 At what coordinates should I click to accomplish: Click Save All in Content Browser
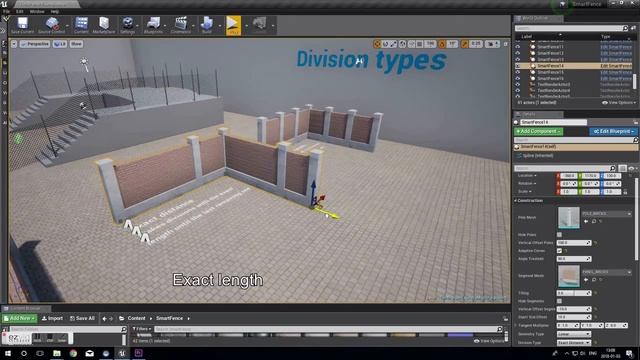pos(82,318)
